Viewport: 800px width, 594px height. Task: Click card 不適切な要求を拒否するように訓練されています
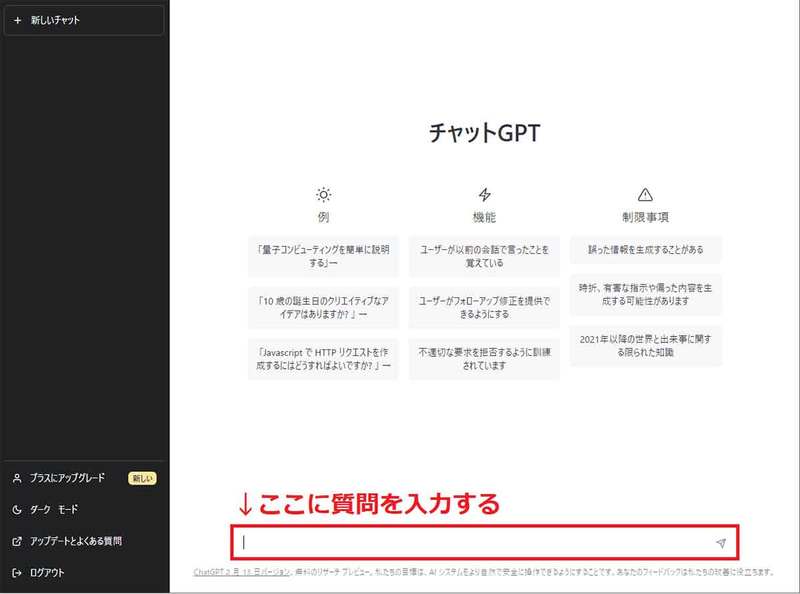pos(484,359)
